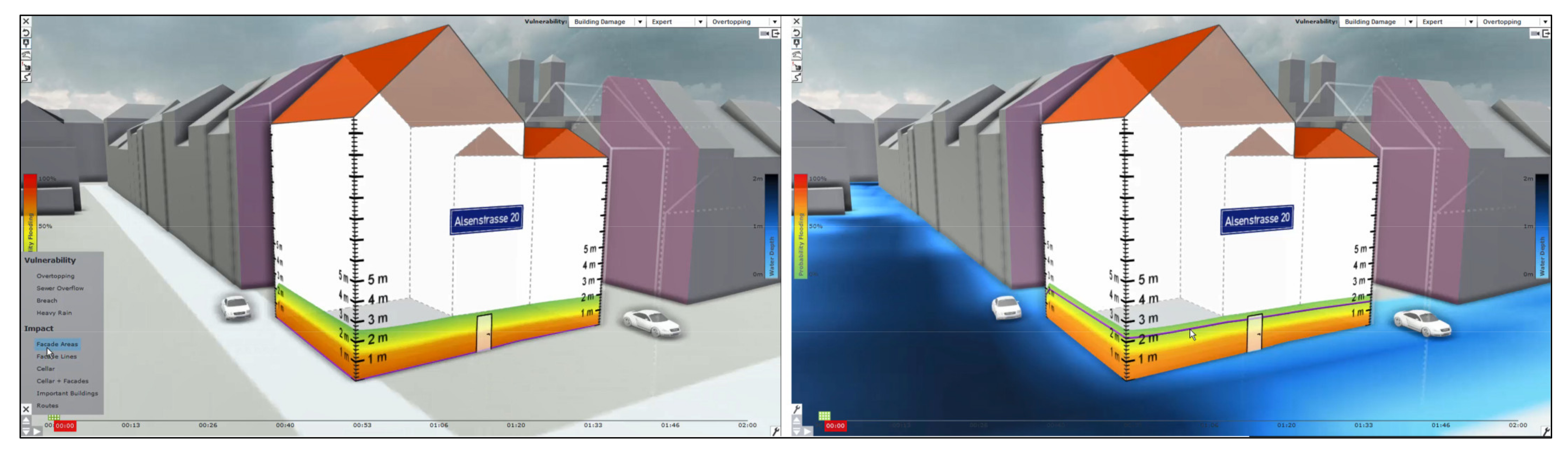Image resolution: width=1568 pixels, height=457 pixels.
Task: Click the export icon in left view
Action: [x=775, y=33]
